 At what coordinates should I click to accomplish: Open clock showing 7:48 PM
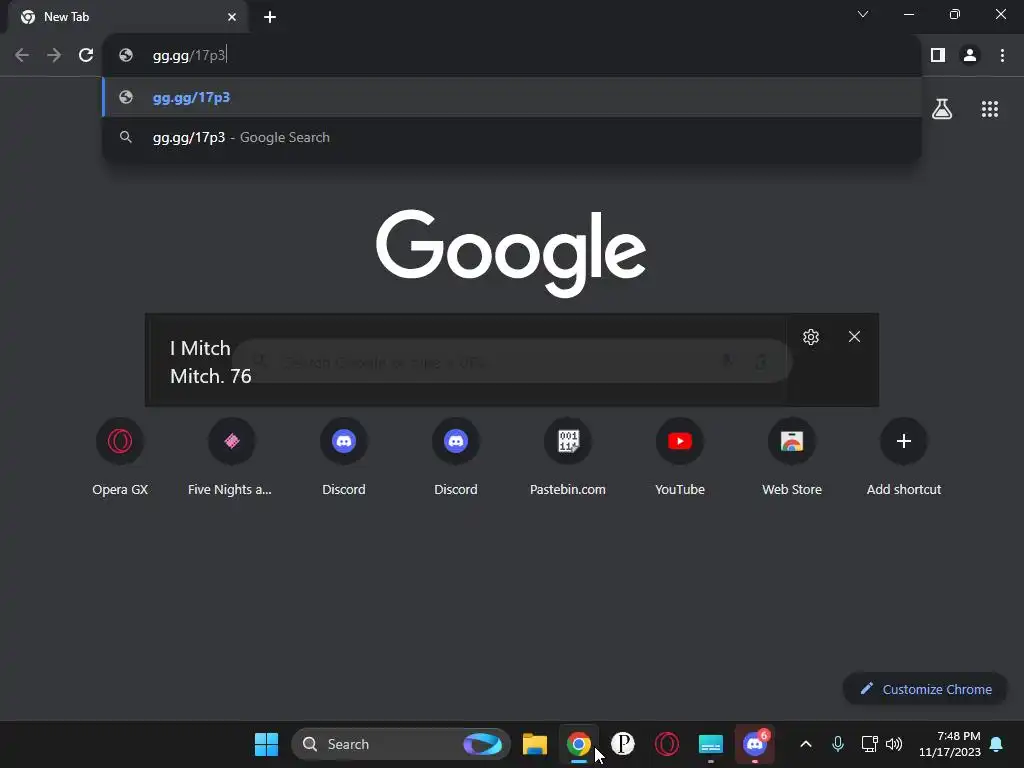click(x=950, y=744)
